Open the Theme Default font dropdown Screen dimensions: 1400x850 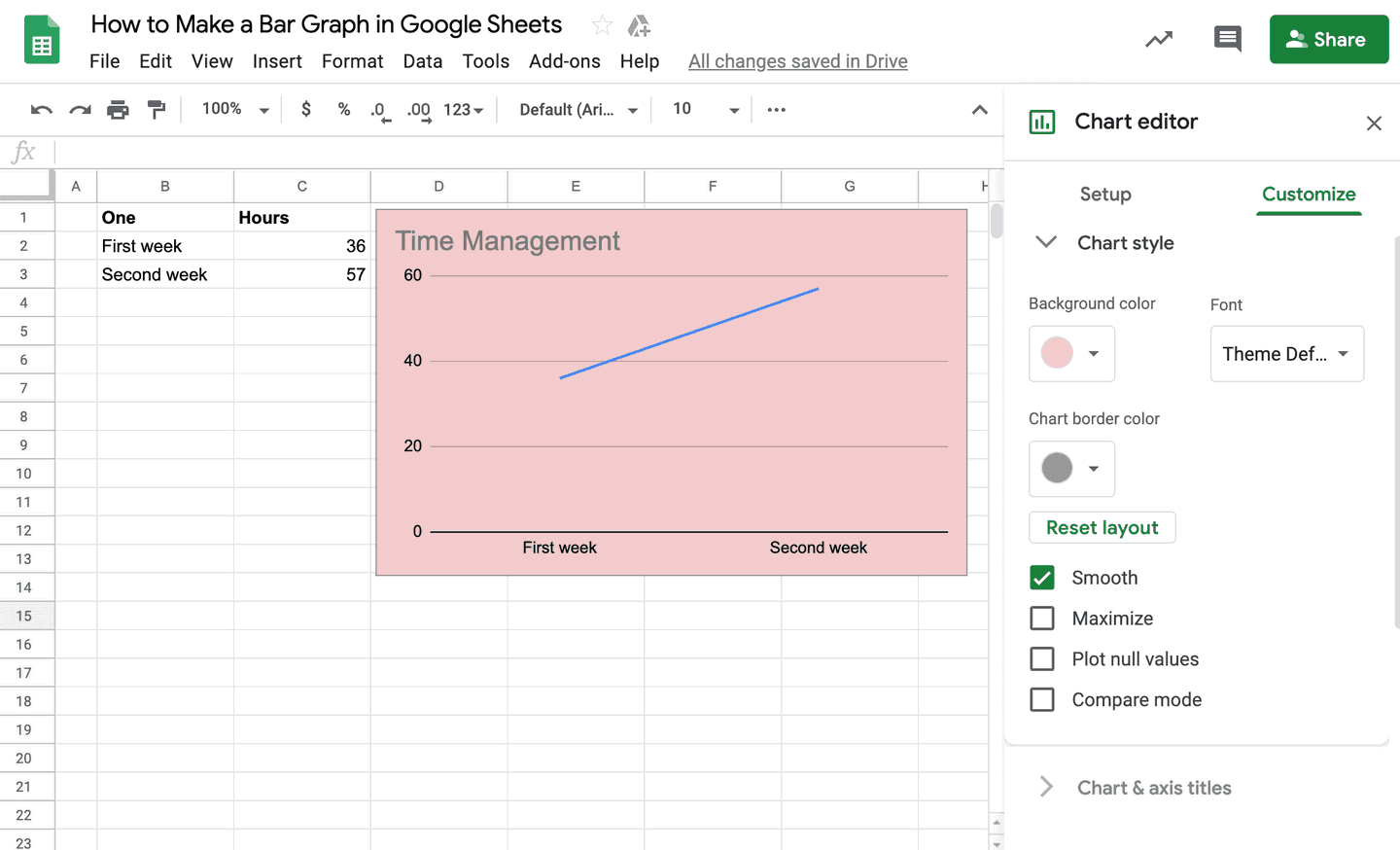pos(1287,353)
